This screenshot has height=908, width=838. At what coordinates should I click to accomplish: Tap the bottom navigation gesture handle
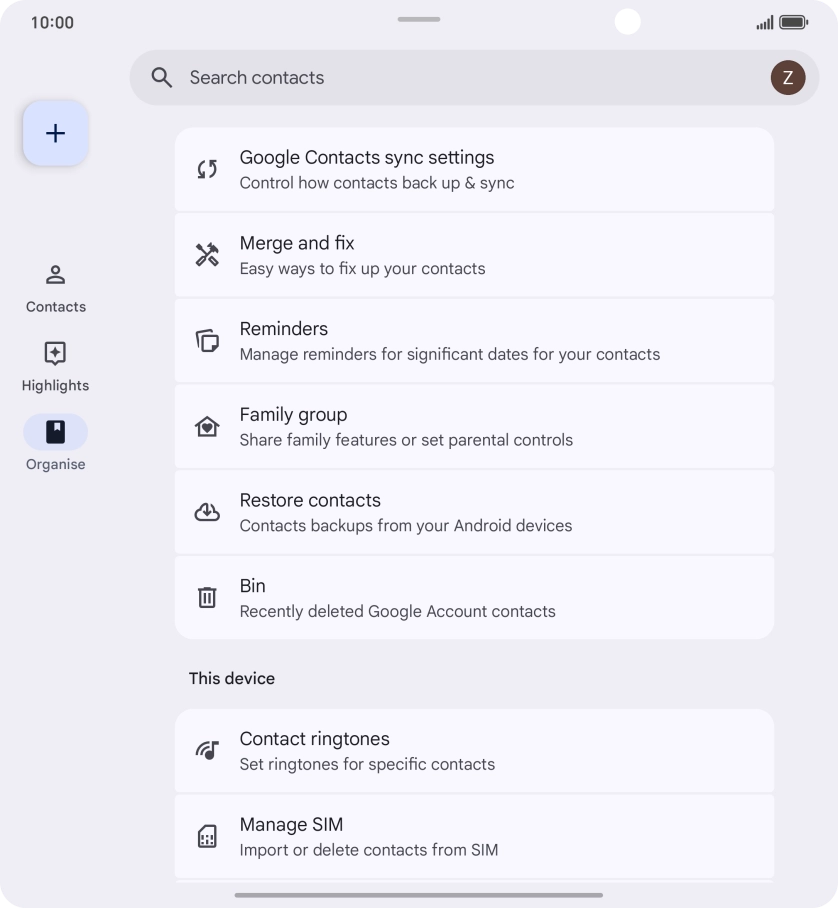418,895
